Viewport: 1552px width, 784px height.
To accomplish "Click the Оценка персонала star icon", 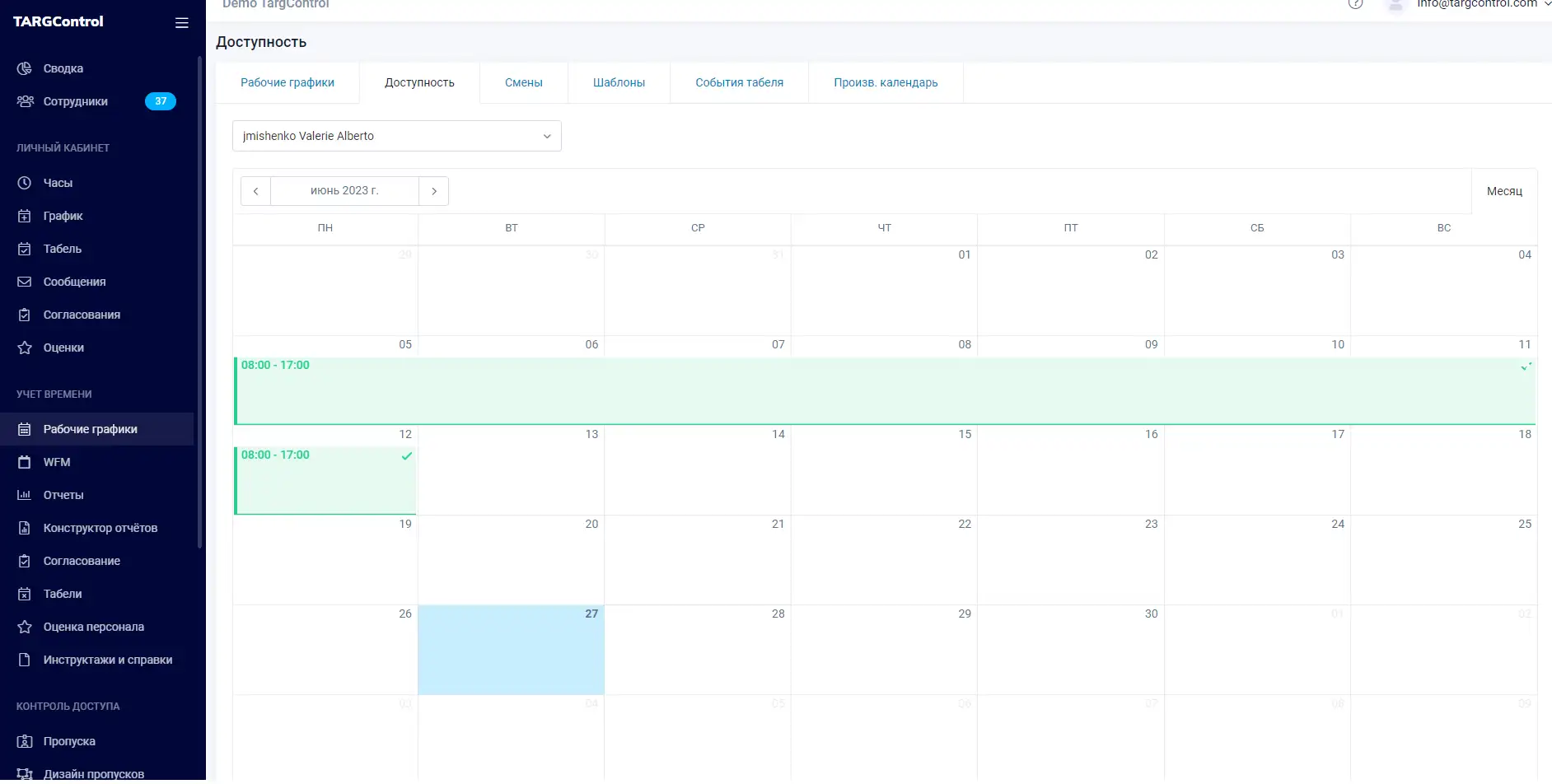I will click(25, 627).
